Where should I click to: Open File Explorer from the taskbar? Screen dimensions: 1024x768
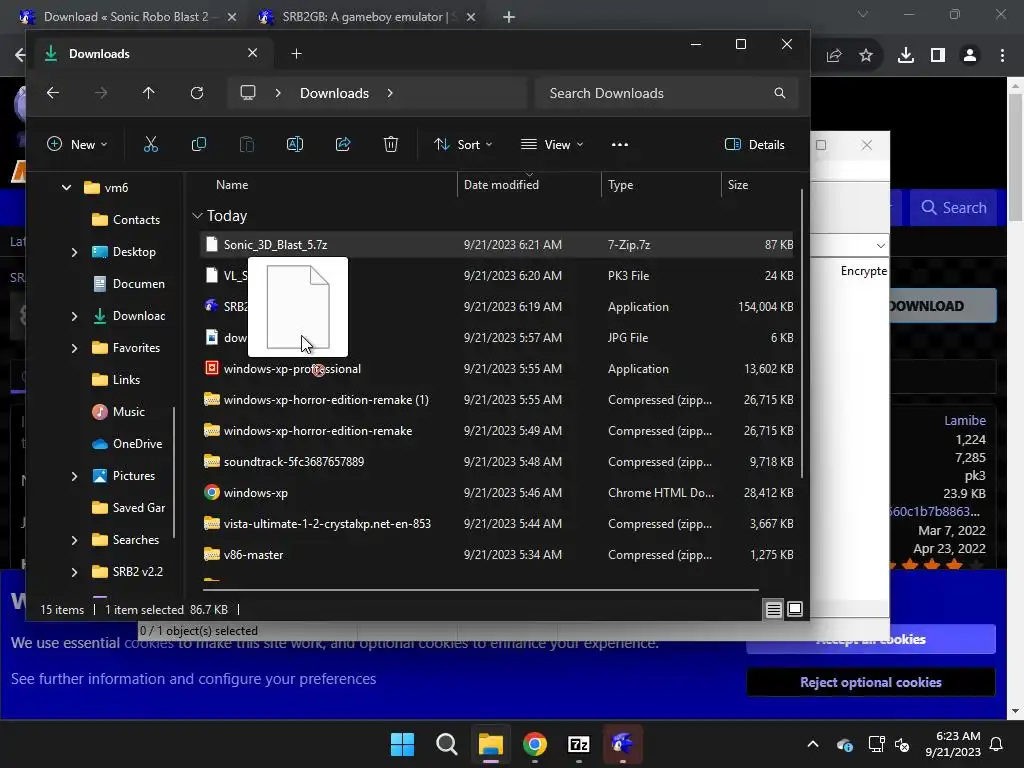click(490, 744)
